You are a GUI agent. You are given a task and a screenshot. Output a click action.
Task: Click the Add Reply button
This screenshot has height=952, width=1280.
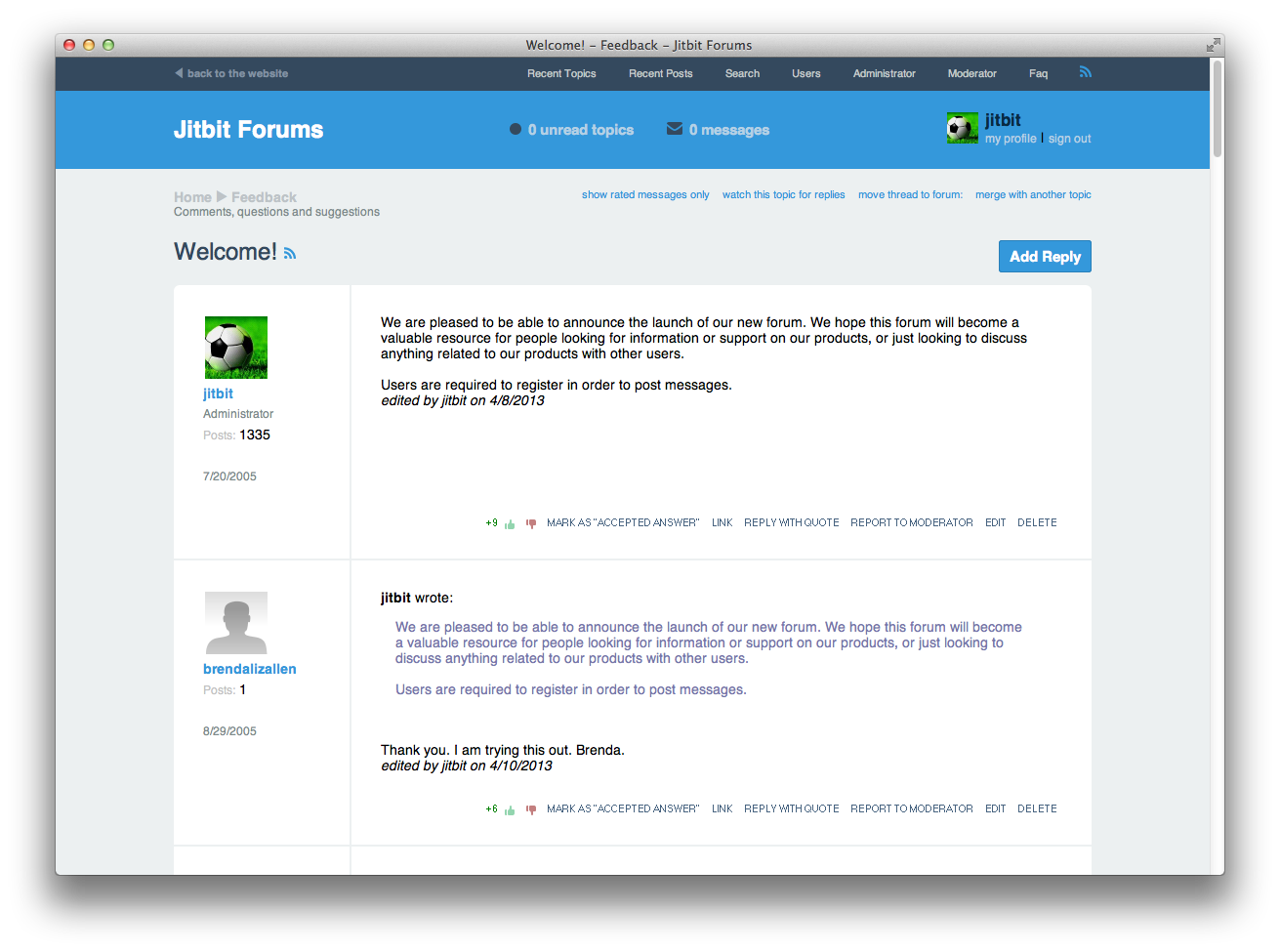pos(1045,257)
